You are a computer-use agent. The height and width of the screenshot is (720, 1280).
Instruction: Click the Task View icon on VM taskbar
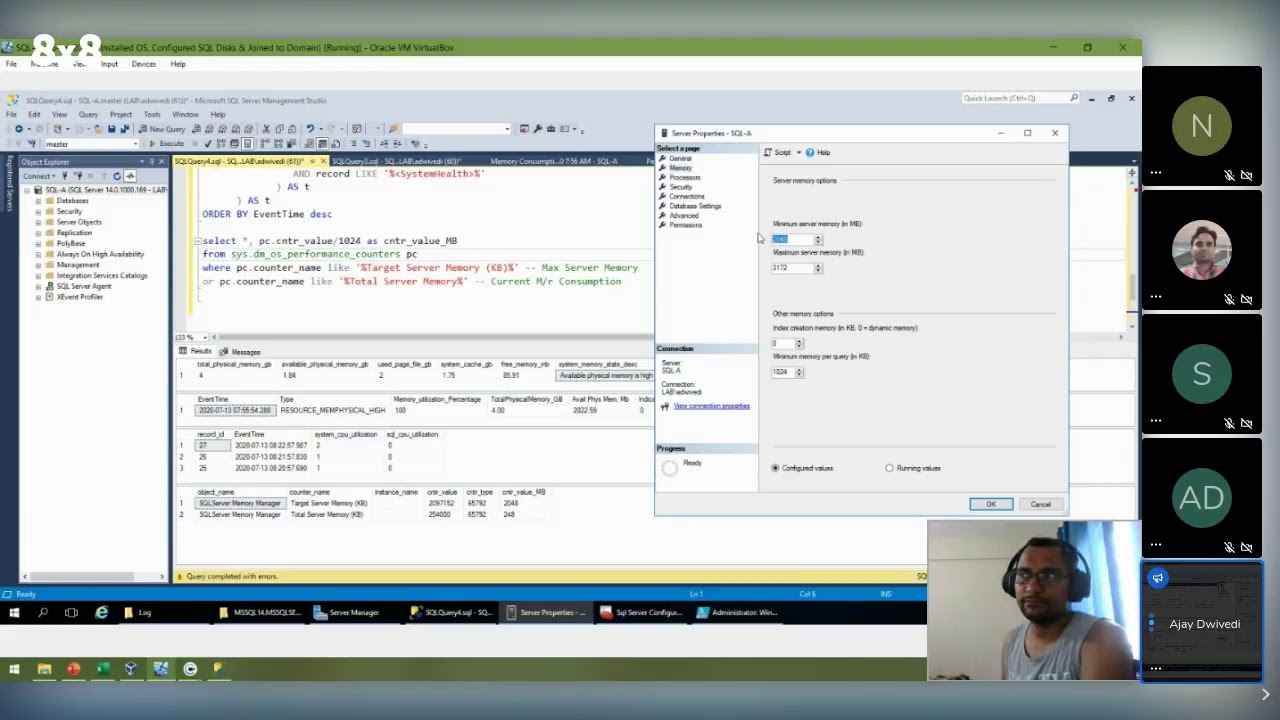71,612
